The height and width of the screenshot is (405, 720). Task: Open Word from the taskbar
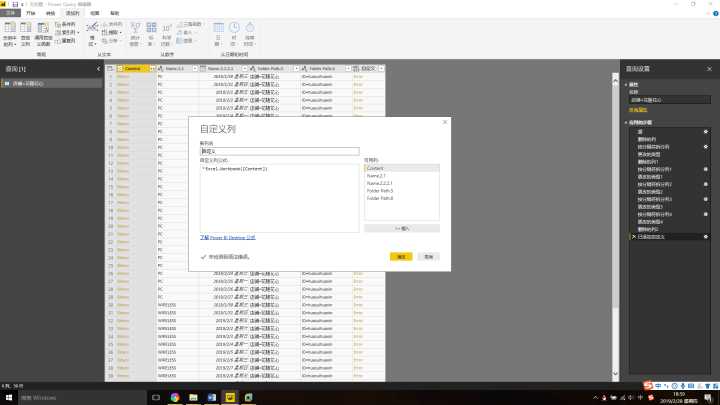pos(212,397)
